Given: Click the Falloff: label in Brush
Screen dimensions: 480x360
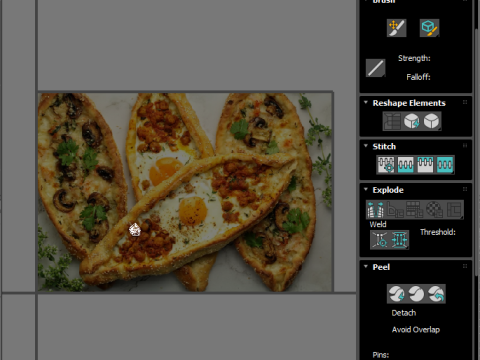Looking at the screenshot, I should pos(418,77).
